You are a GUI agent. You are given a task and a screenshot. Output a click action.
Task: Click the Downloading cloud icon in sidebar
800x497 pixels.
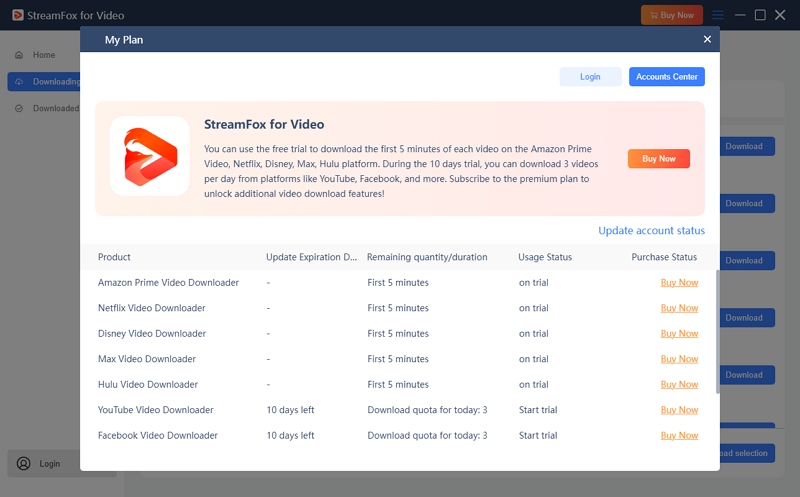coord(19,82)
